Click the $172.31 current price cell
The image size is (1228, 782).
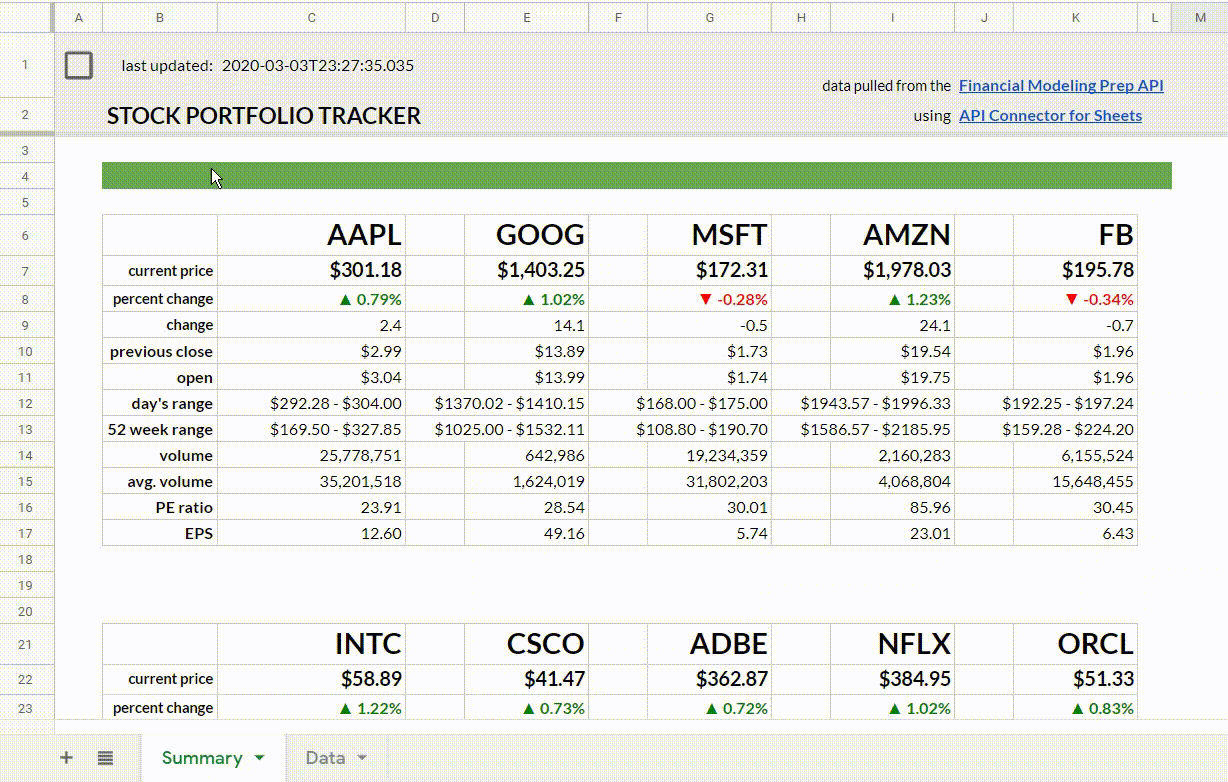pos(709,270)
